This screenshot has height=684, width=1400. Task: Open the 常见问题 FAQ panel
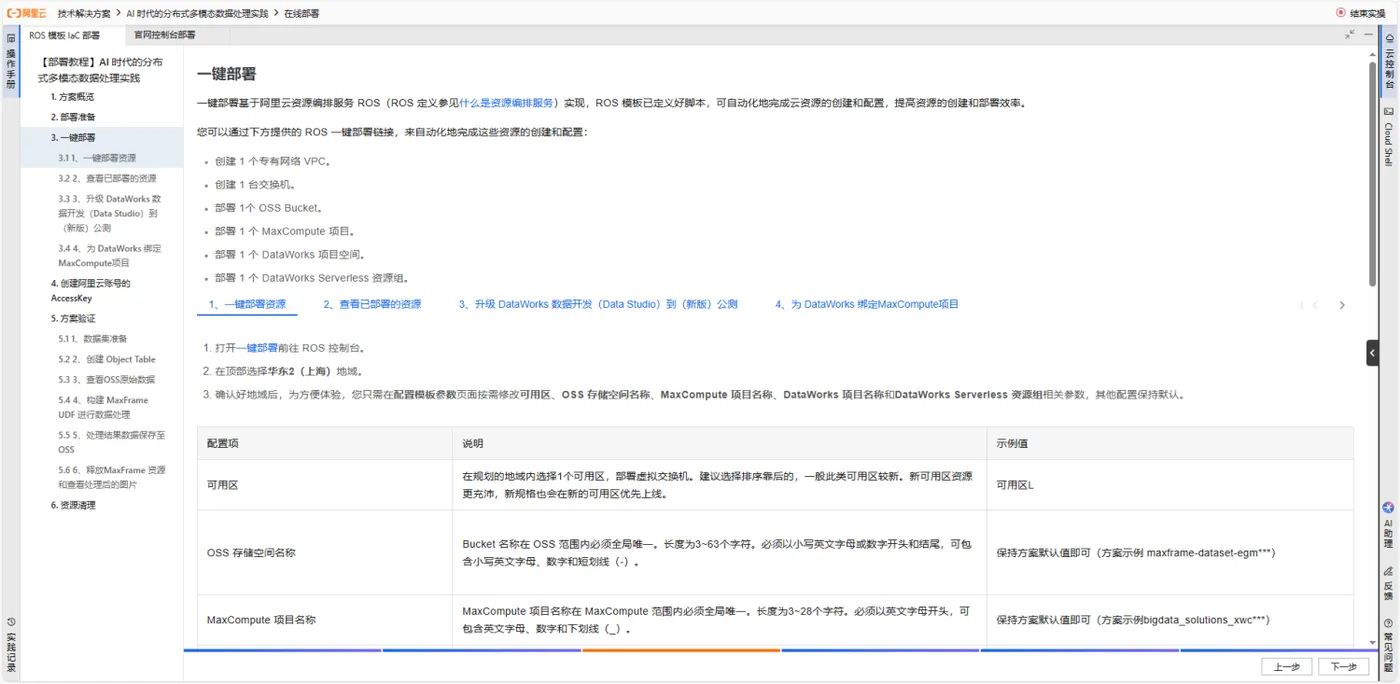pos(1389,643)
